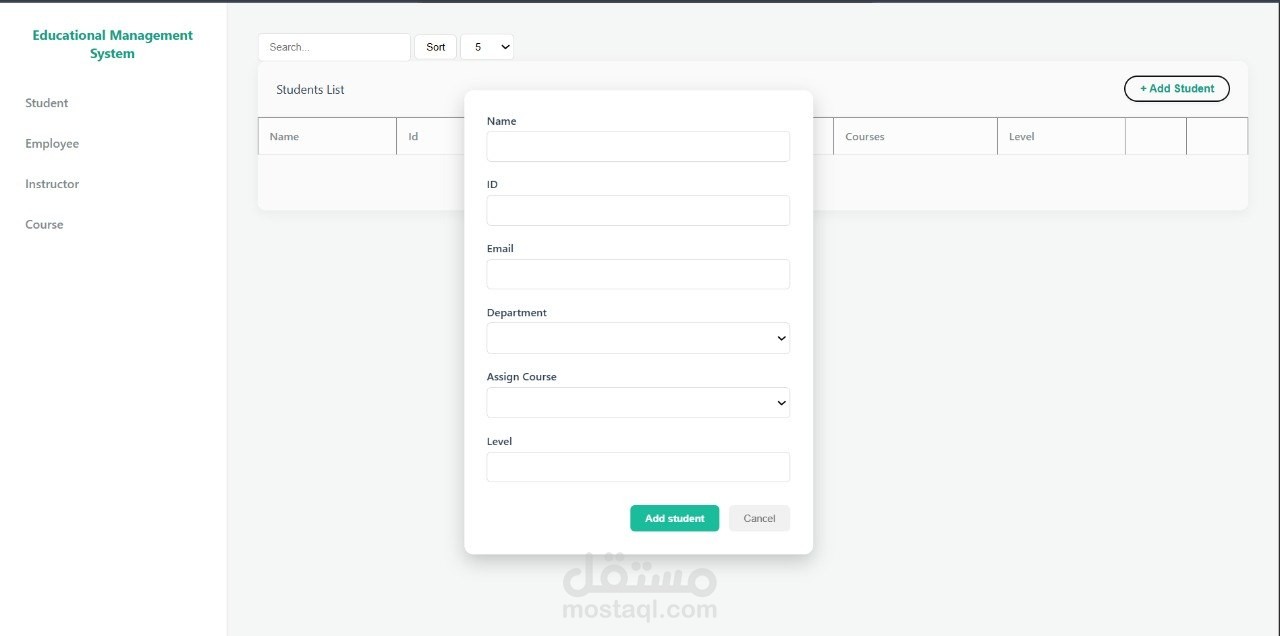Open the page size dropdown showing 5
Image resolution: width=1280 pixels, height=636 pixels.
[x=487, y=47]
